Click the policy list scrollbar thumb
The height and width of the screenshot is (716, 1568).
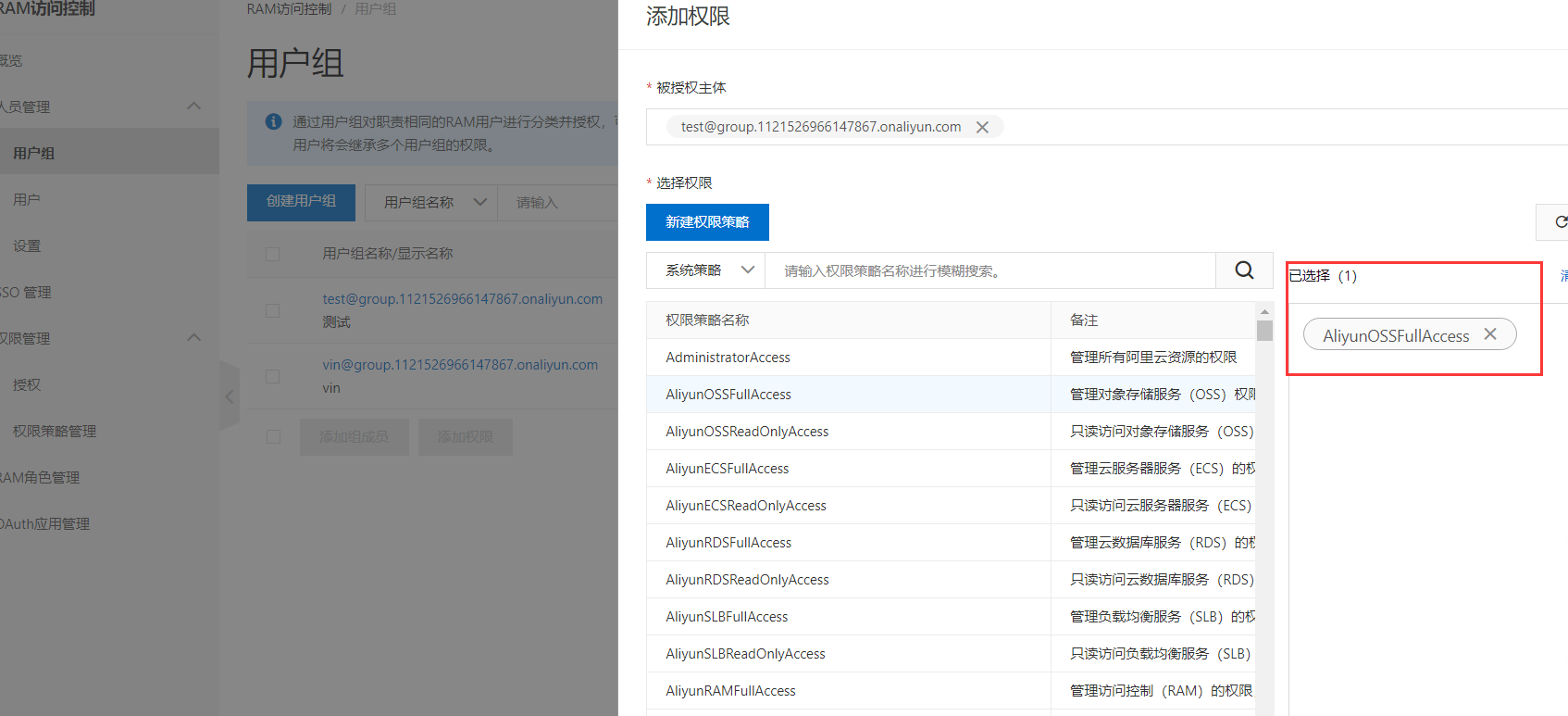click(x=1264, y=331)
